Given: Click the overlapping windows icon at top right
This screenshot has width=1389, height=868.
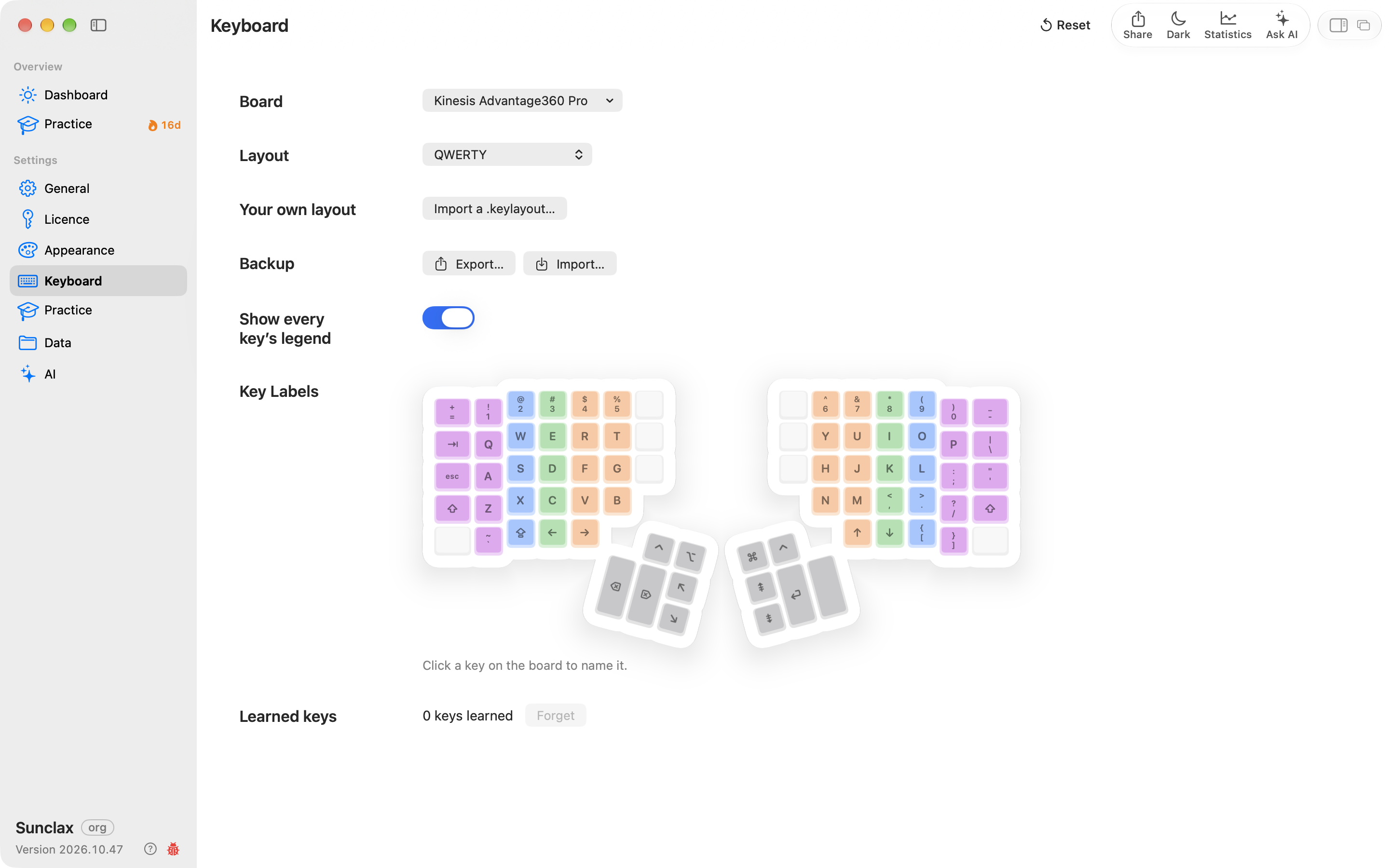Looking at the screenshot, I should pos(1363,25).
